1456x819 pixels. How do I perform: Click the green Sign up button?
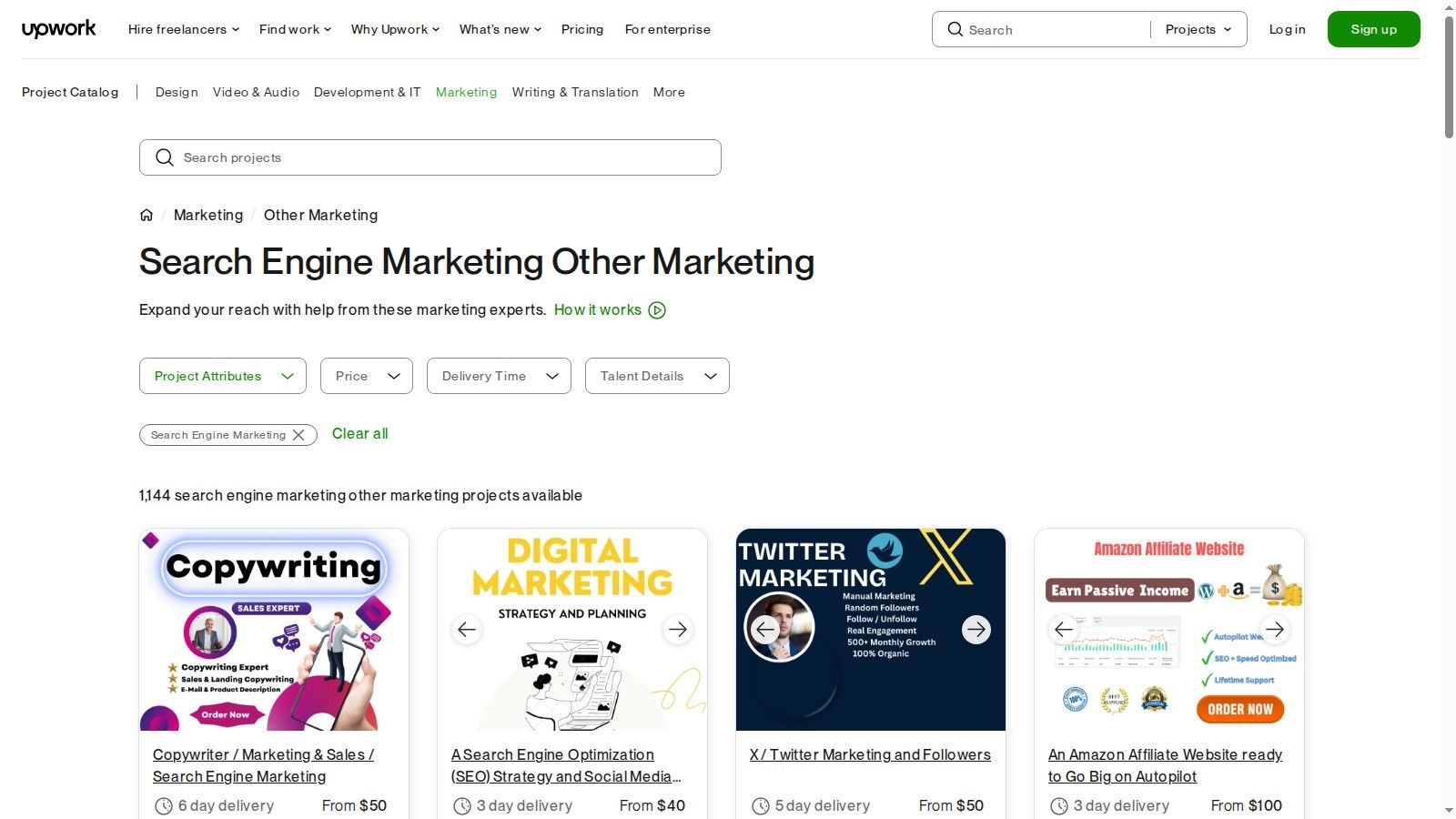(1374, 29)
